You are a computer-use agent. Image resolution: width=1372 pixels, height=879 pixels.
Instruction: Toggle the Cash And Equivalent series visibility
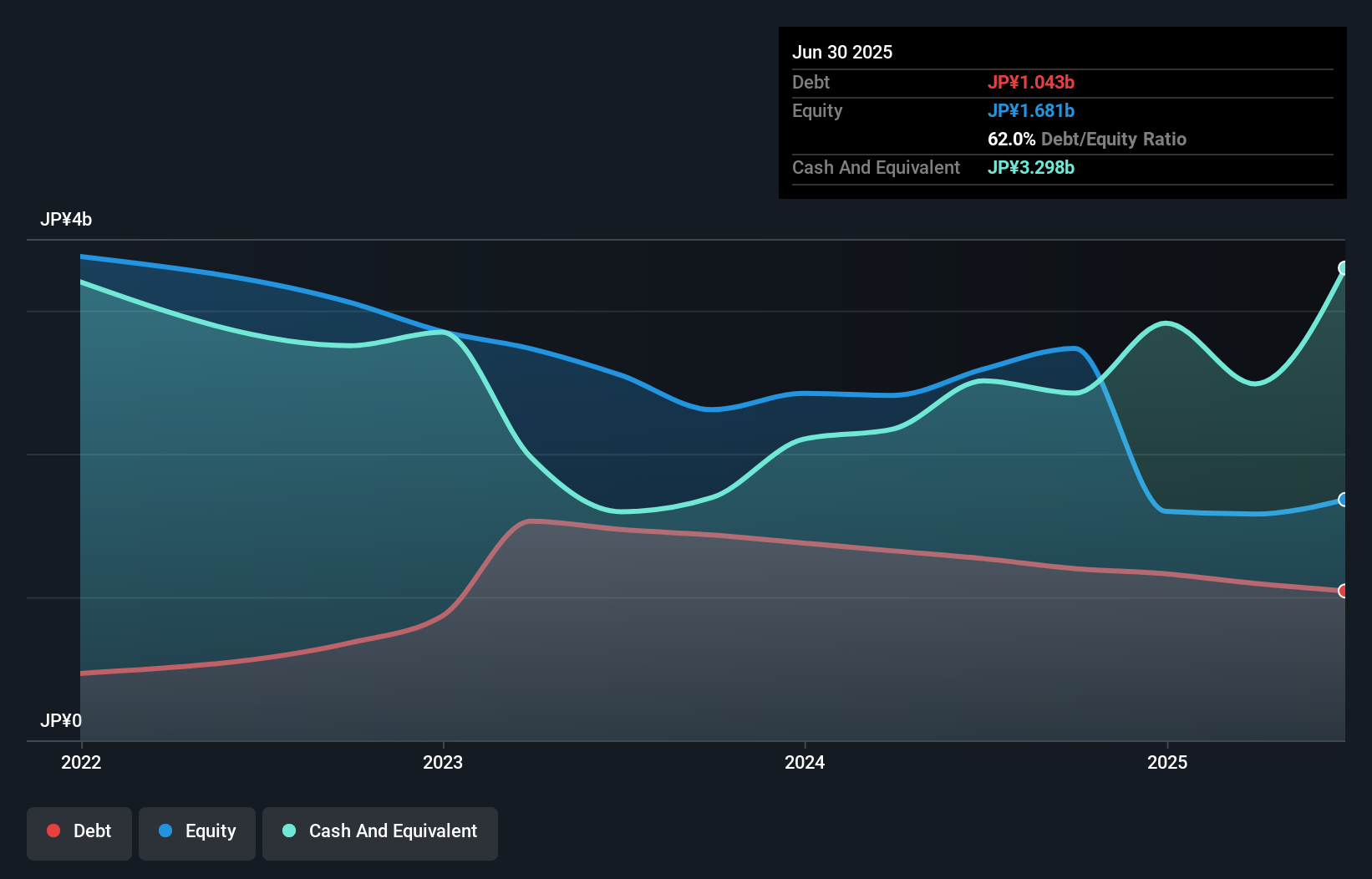(380, 831)
